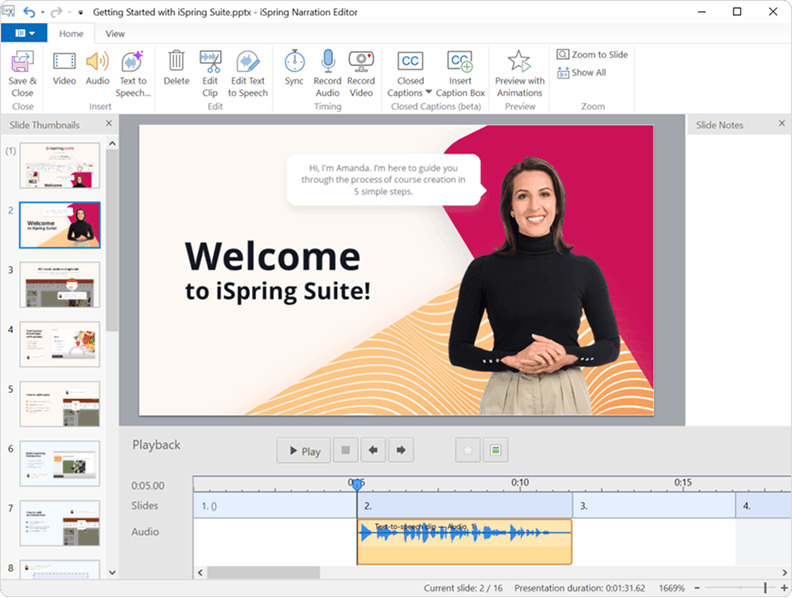
Task: Click Preview with Animations
Action: pos(519,74)
